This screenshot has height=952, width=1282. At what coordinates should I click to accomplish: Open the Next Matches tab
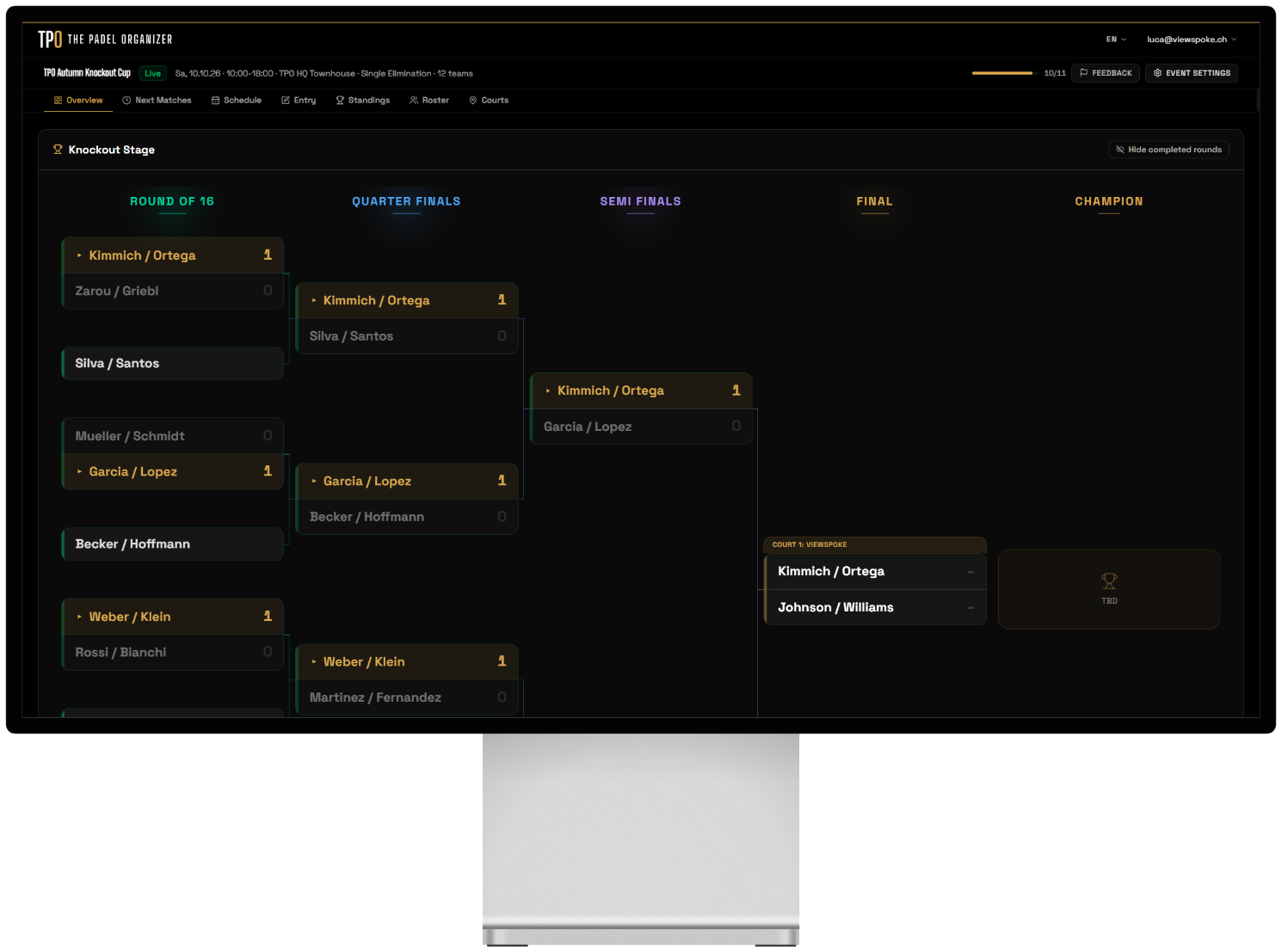point(157,101)
